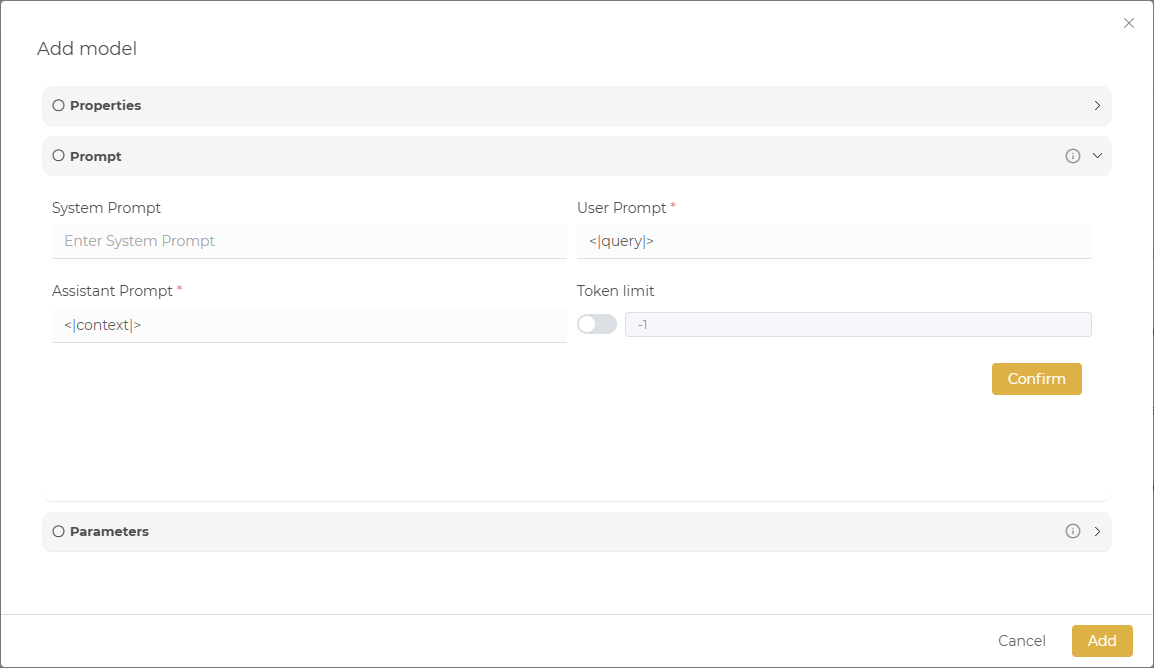1154x668 pixels.
Task: Expand the Properties section chevron
Action: pos(1097,105)
